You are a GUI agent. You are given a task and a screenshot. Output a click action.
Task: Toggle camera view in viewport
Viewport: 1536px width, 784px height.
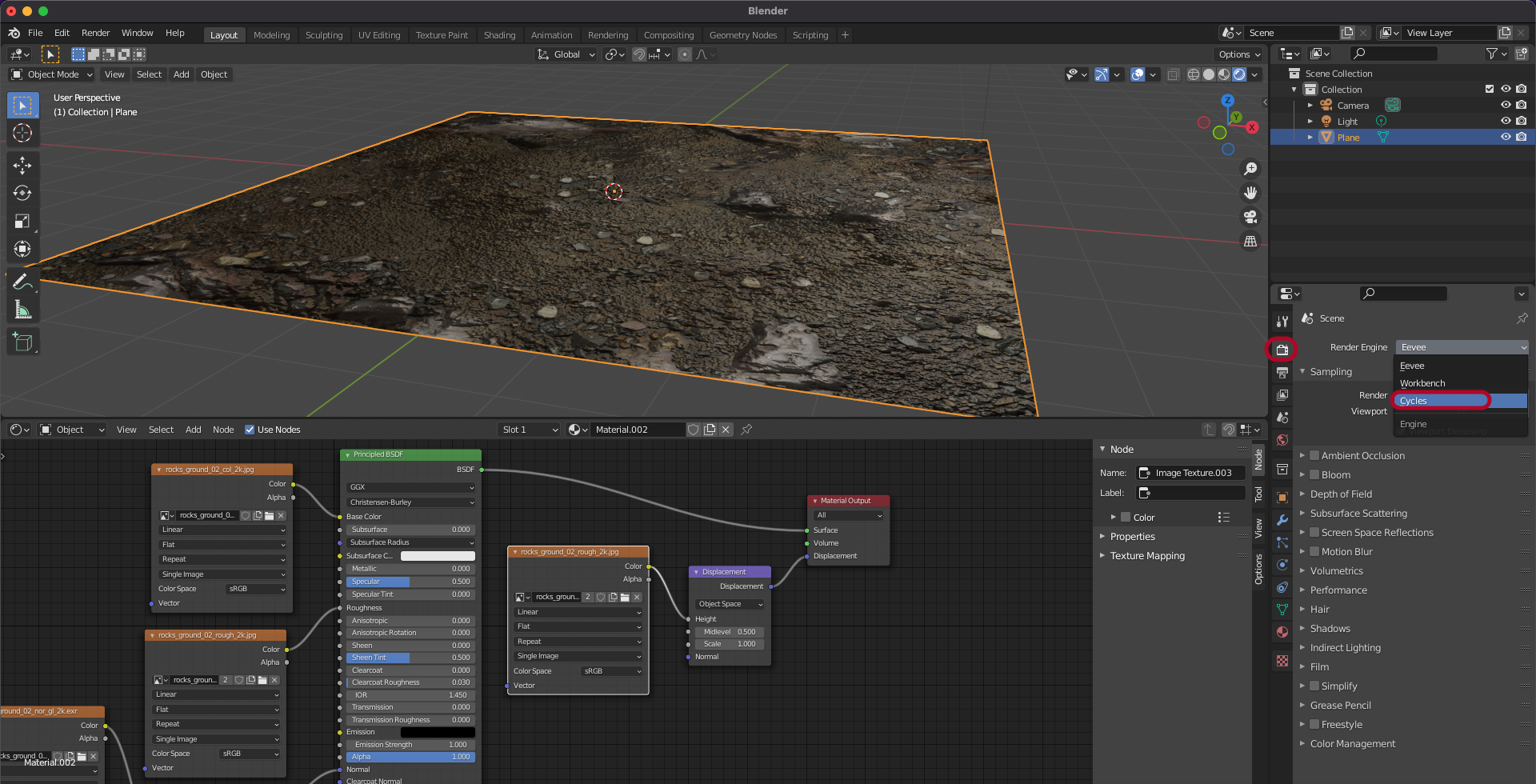(x=1250, y=217)
